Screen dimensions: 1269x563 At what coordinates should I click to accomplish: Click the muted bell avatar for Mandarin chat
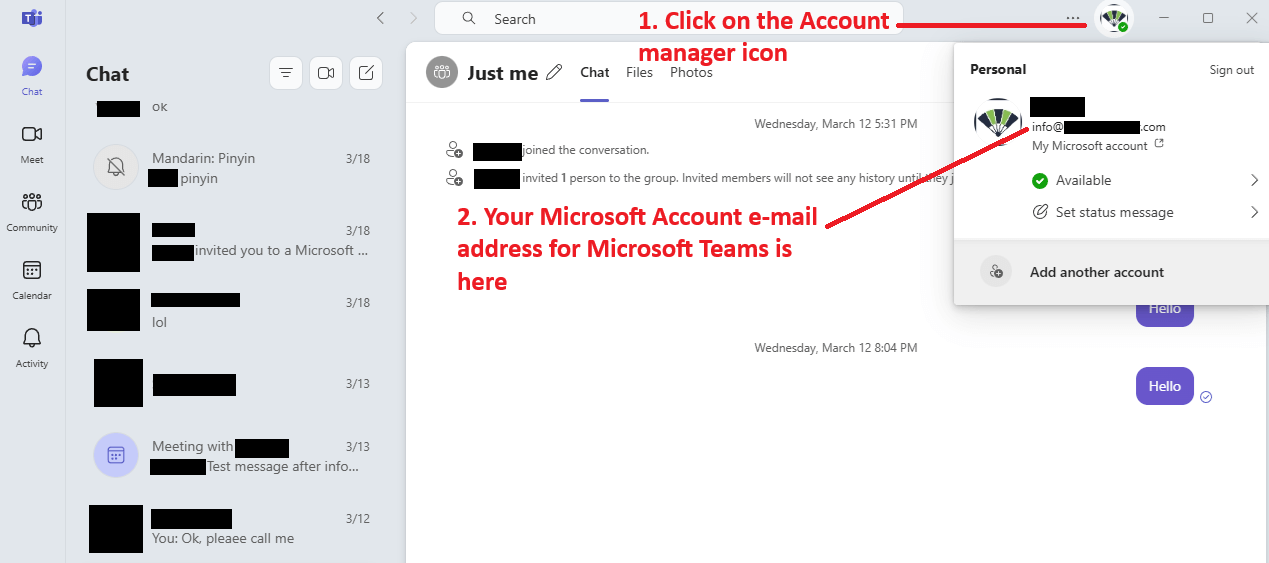point(116,168)
